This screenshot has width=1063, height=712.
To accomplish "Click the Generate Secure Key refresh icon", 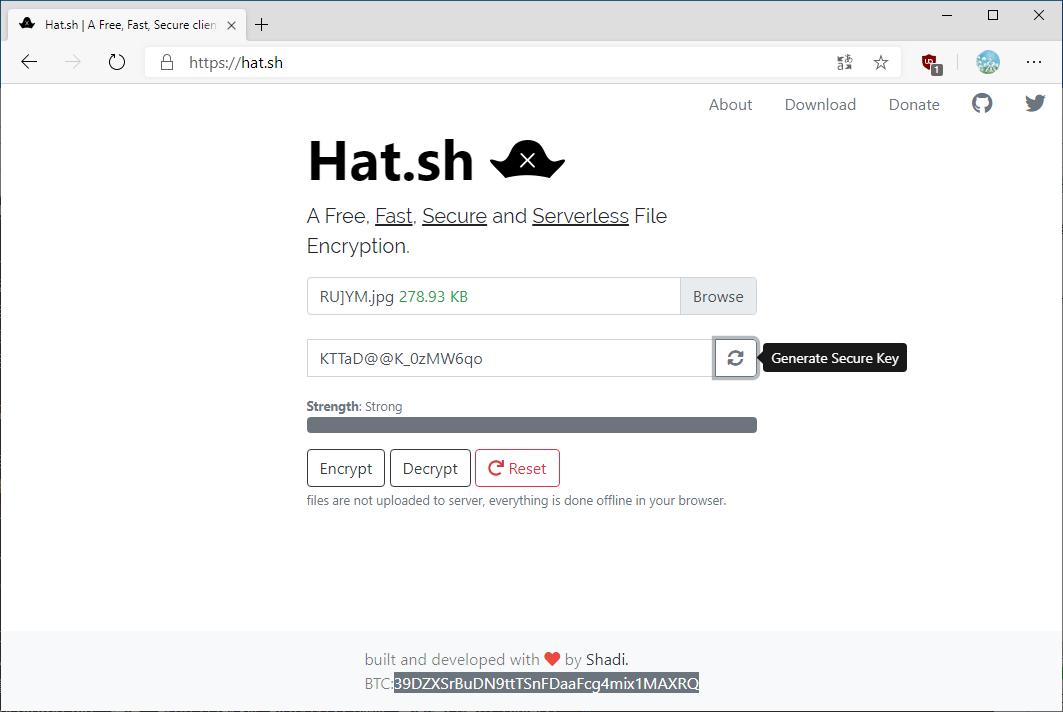I will coord(735,358).
